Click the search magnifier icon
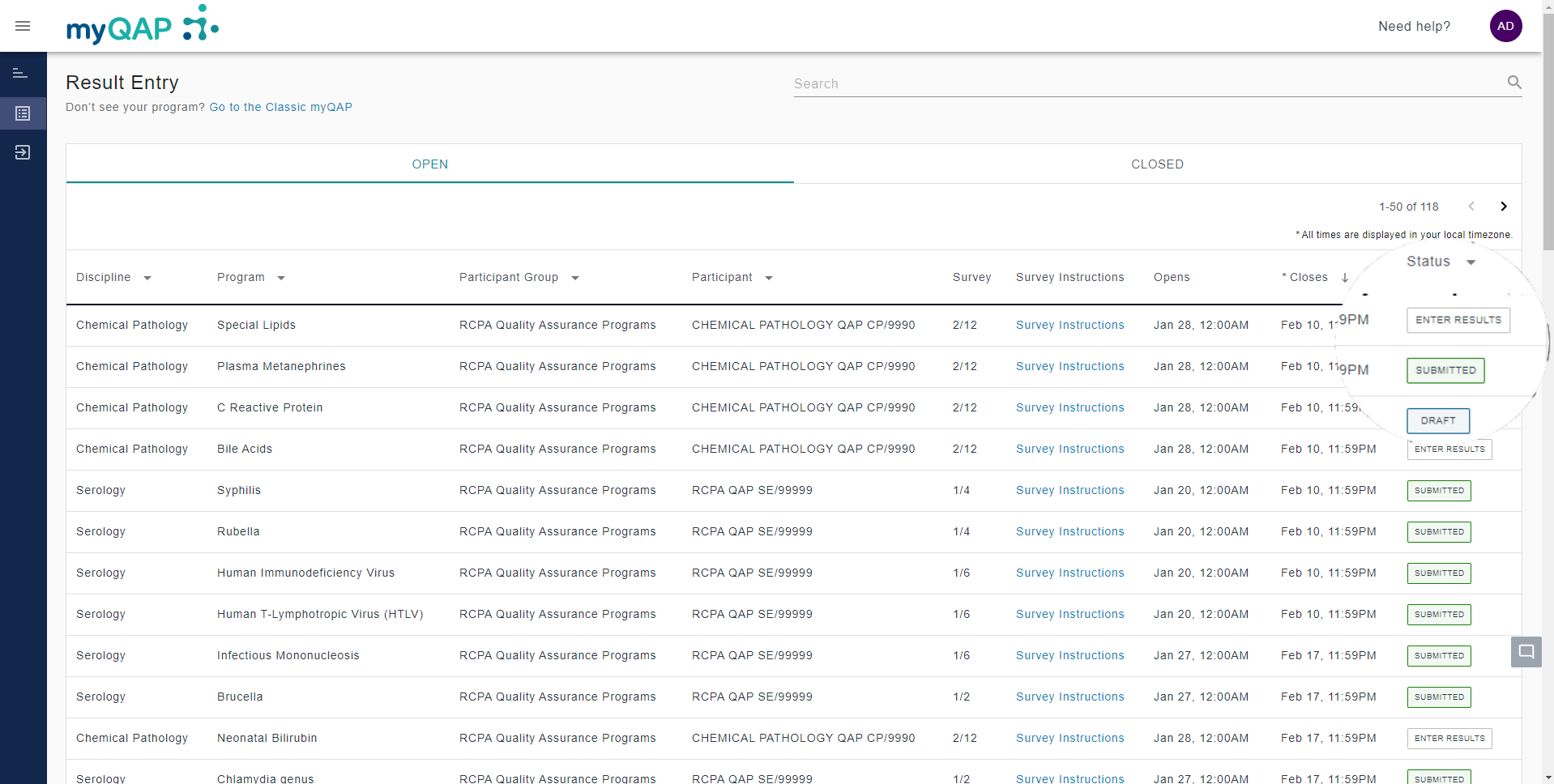Viewport: 1554px width, 784px height. (x=1513, y=83)
